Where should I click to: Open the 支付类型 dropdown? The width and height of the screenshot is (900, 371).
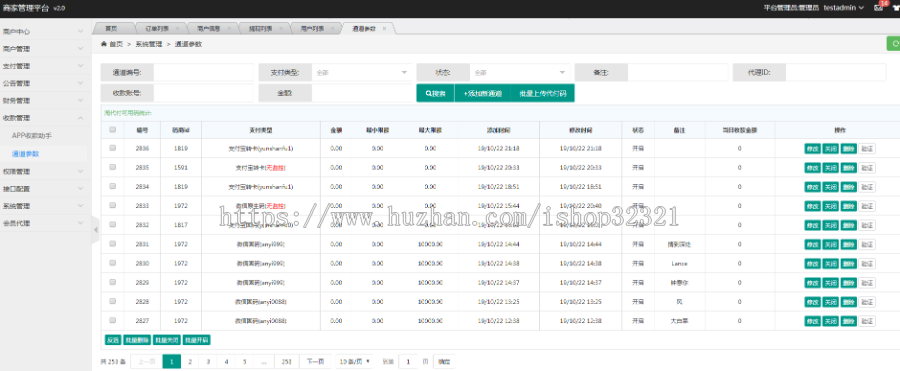(362, 72)
